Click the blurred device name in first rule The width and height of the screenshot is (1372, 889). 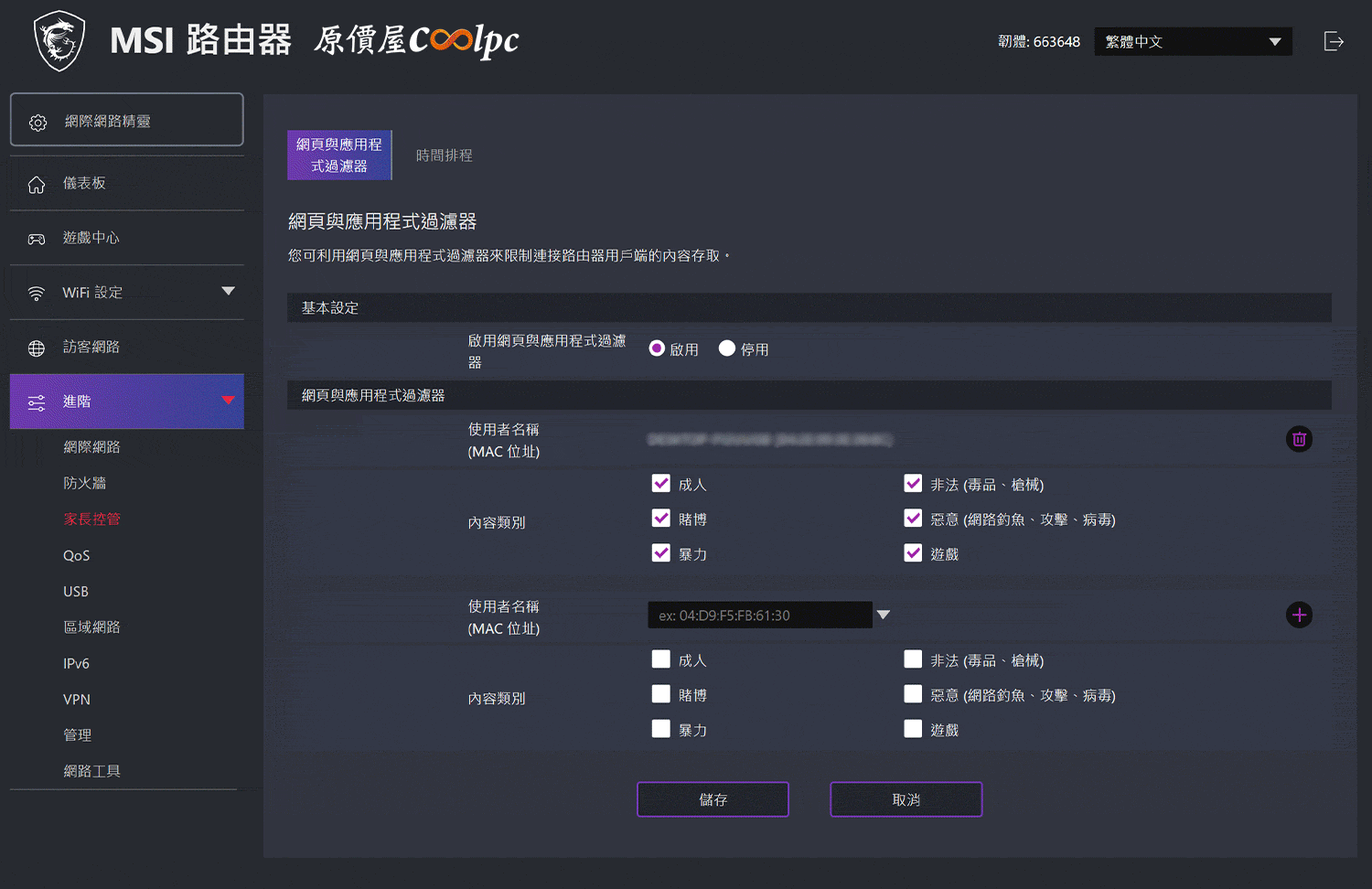point(770,440)
